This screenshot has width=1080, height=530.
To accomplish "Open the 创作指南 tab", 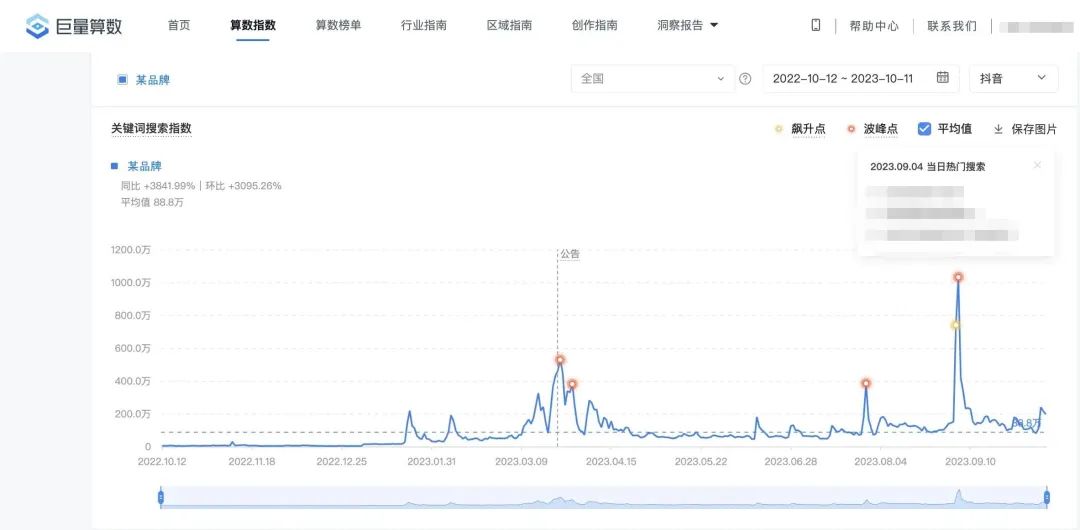I will tap(594, 26).
